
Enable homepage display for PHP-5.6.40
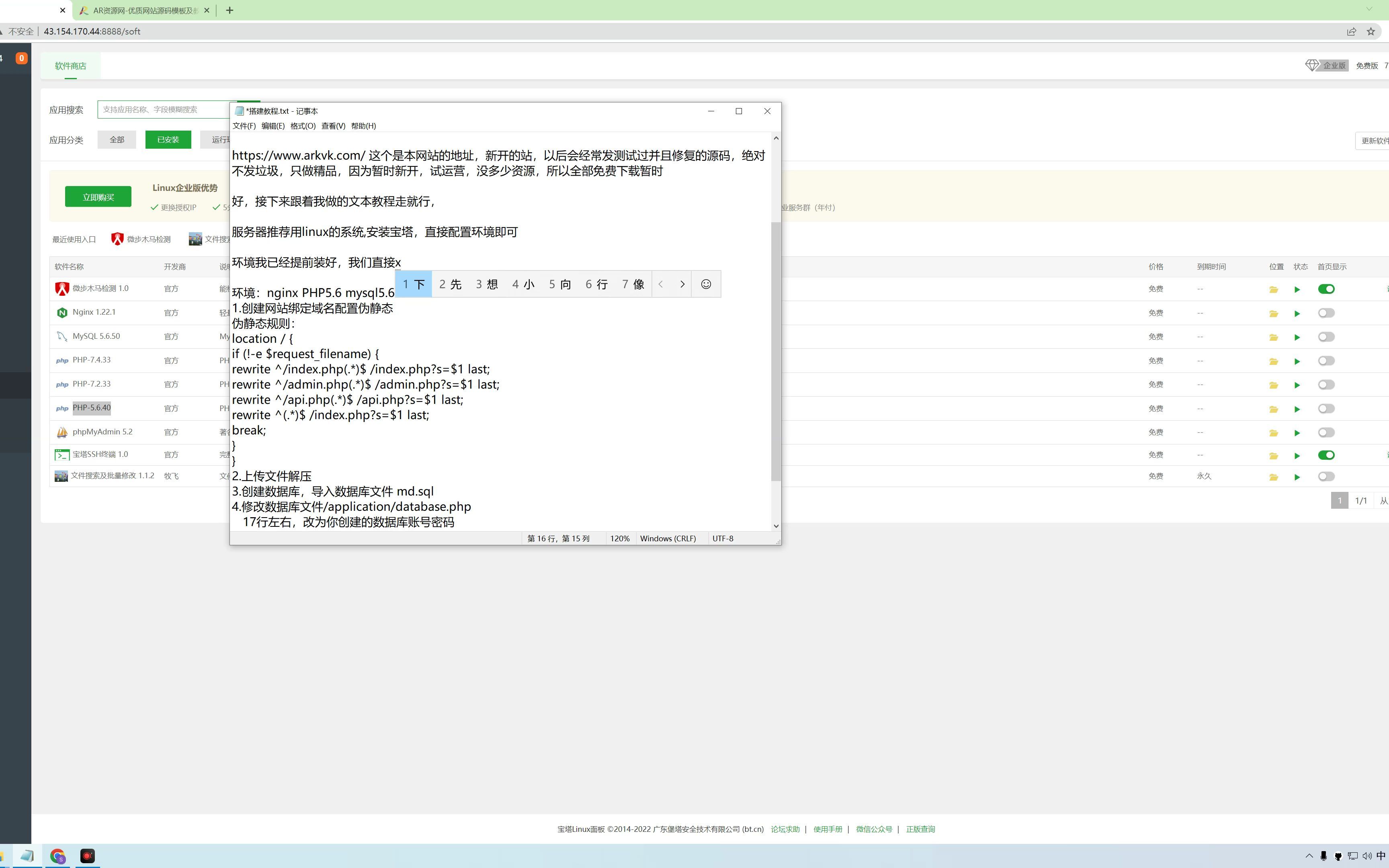point(1326,409)
